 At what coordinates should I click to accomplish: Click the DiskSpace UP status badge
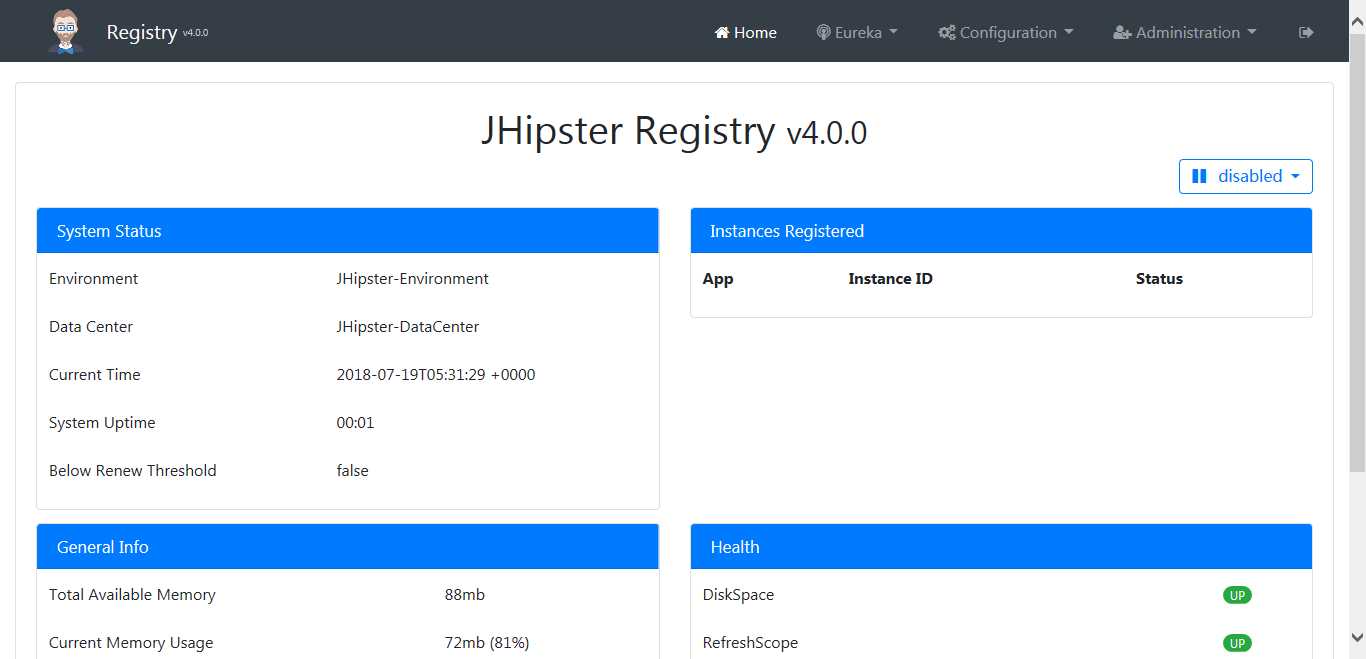pyautogui.click(x=1237, y=595)
